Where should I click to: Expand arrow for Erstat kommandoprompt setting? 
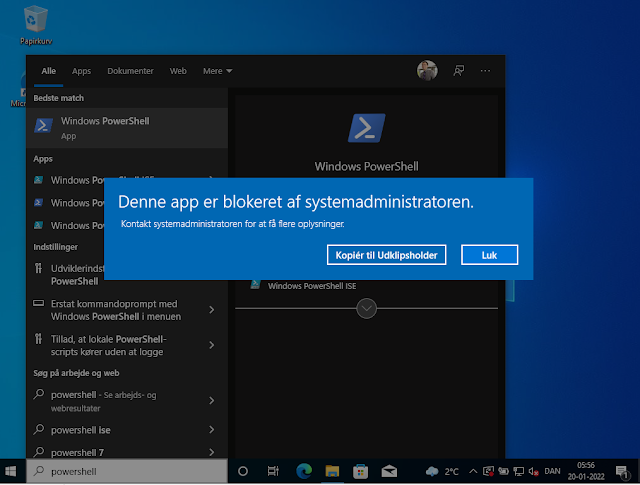tap(211, 310)
